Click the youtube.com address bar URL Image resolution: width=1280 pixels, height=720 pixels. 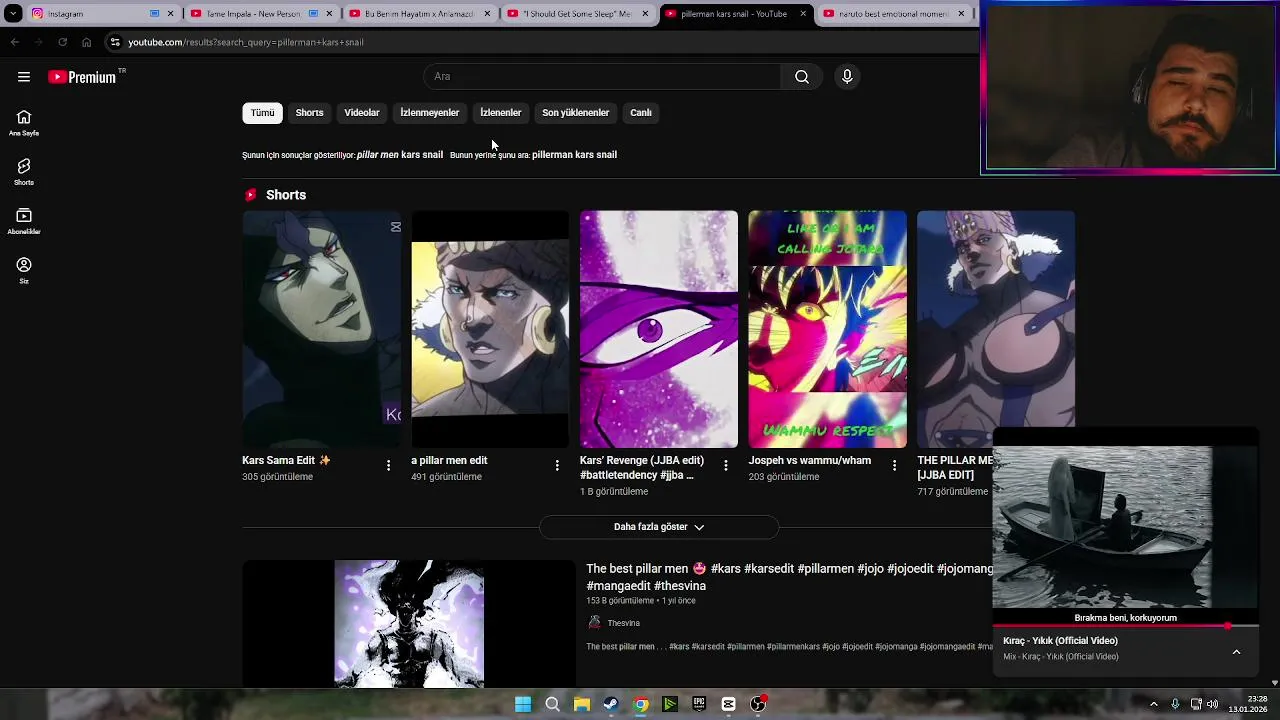(x=246, y=42)
